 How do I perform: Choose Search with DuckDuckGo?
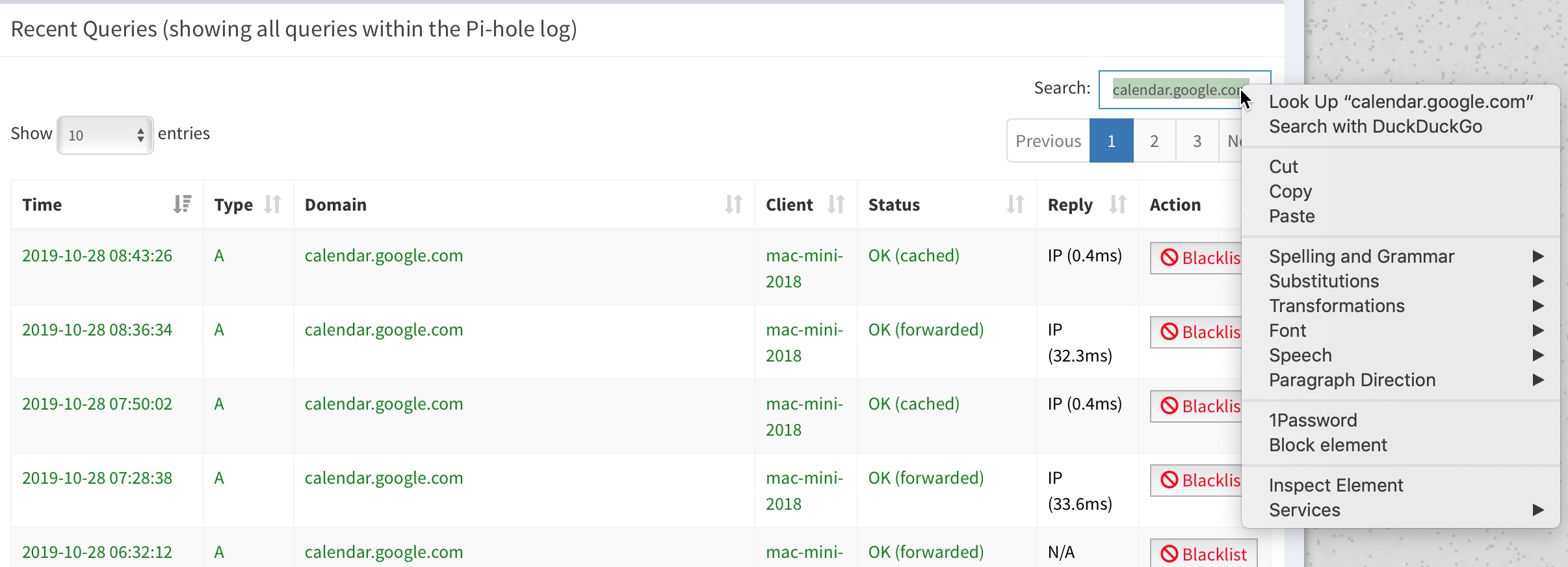(1401, 126)
